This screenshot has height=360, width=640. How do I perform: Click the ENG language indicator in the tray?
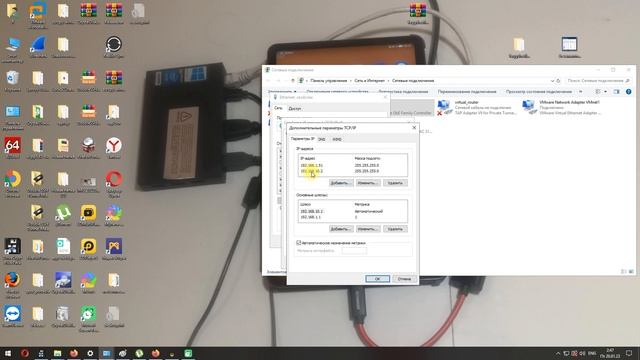pyautogui.click(x=592, y=353)
